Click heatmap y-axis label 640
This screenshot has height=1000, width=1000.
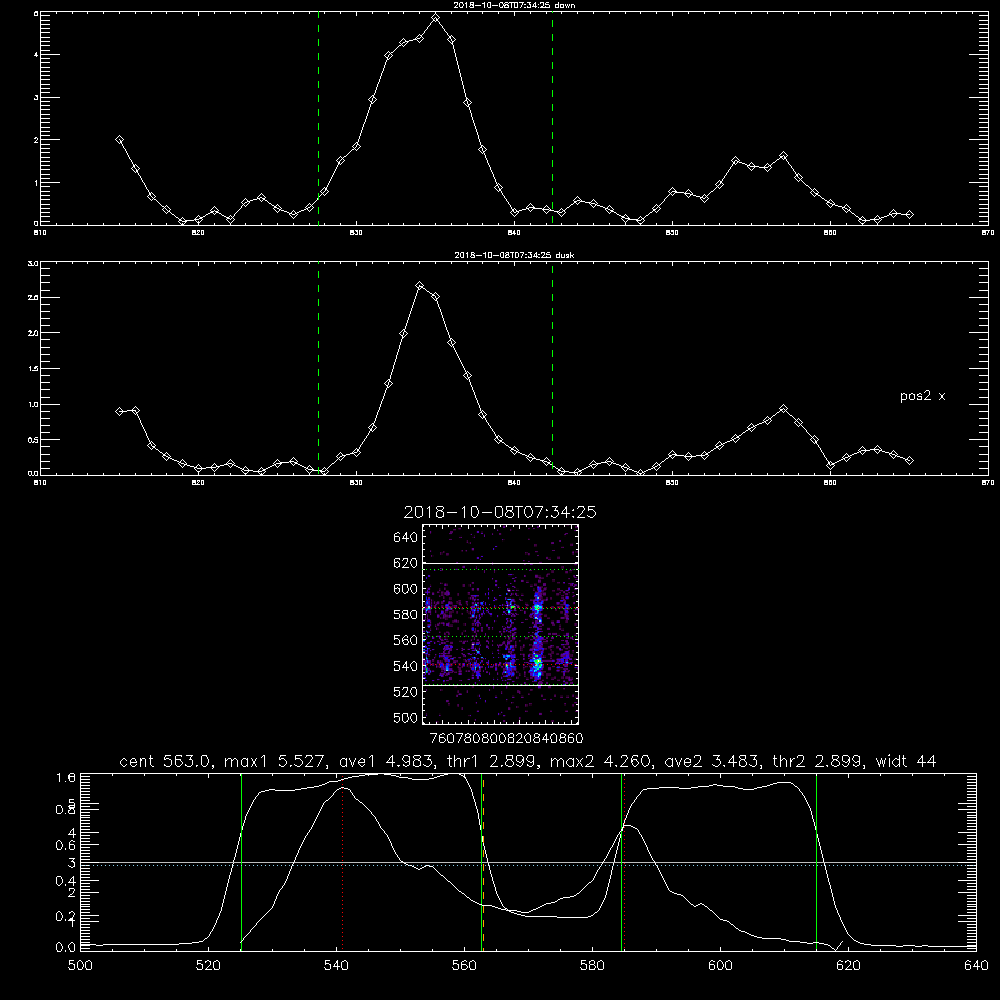406,538
